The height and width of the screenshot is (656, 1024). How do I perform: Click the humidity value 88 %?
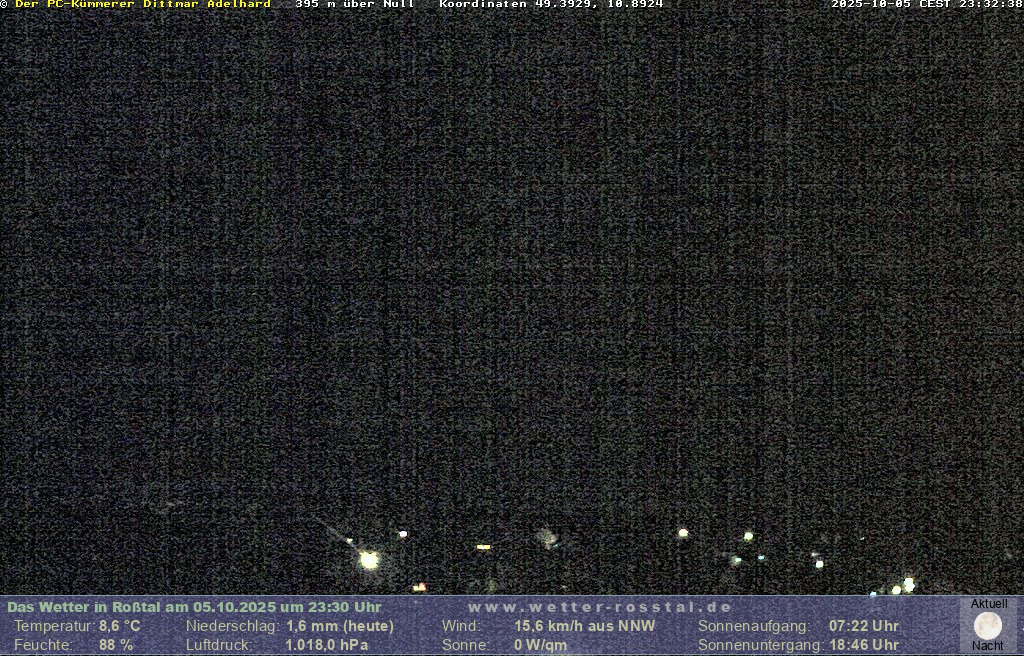click(116, 645)
